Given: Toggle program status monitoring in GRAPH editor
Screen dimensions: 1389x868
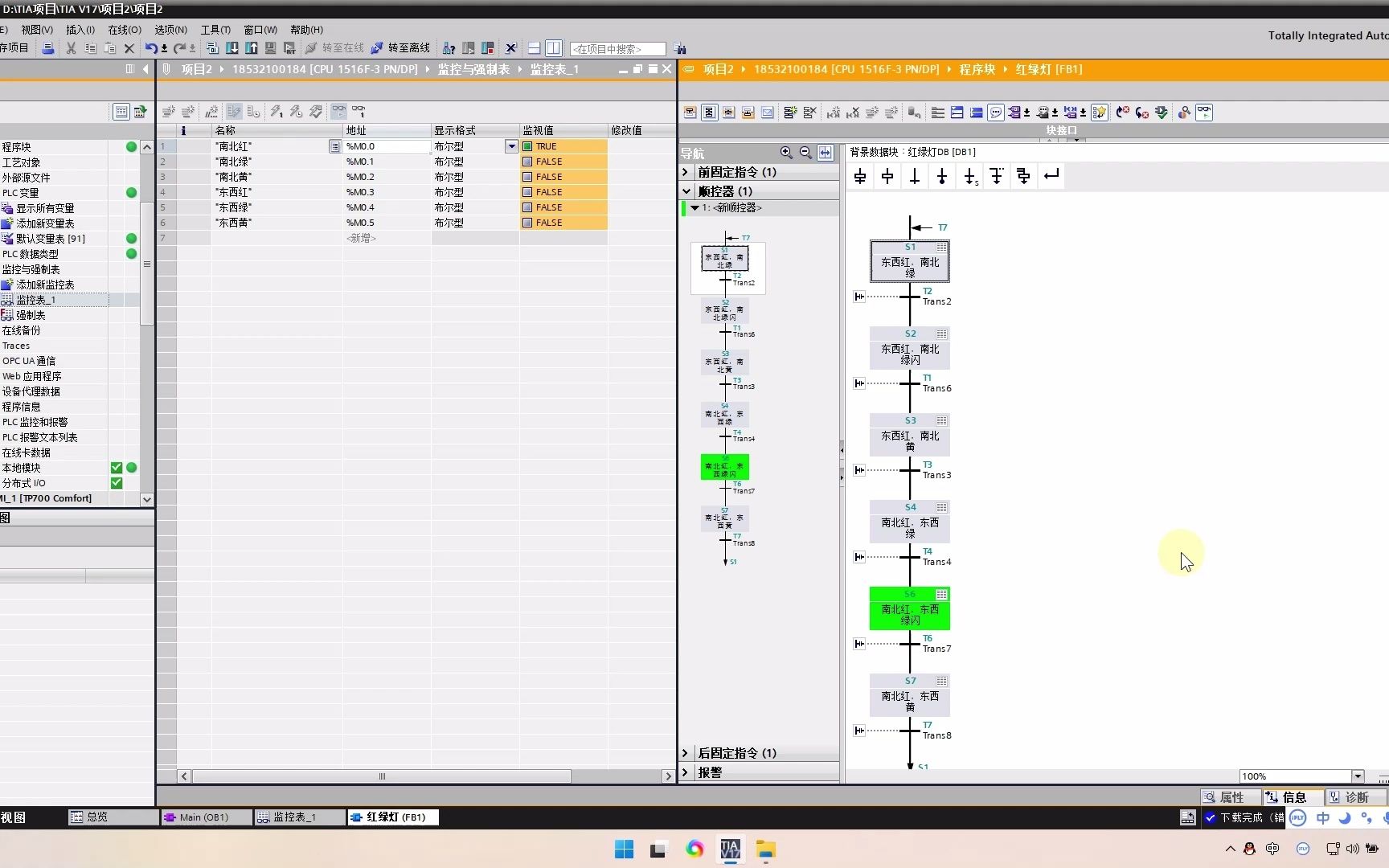Looking at the screenshot, I should coord(1204,113).
